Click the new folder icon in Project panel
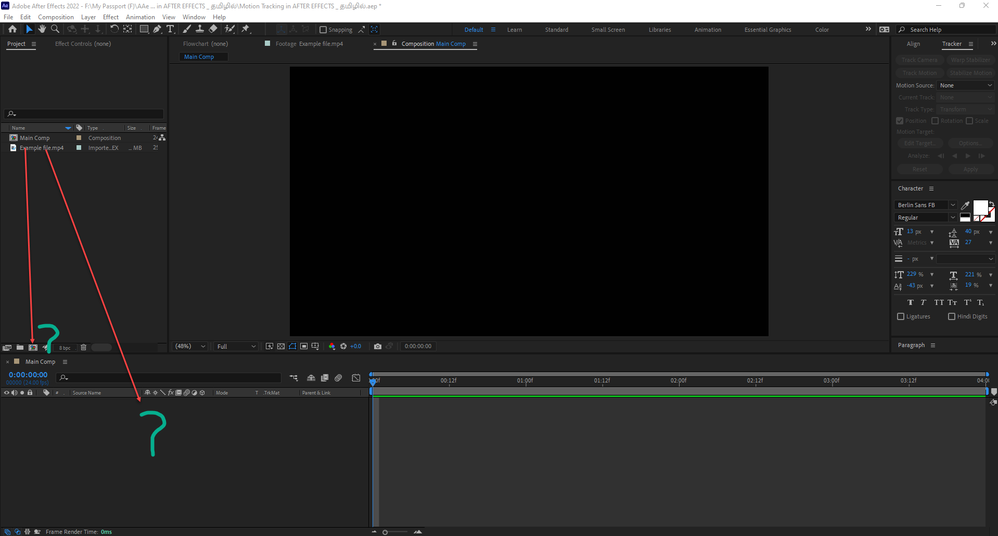 pyautogui.click(x=20, y=348)
